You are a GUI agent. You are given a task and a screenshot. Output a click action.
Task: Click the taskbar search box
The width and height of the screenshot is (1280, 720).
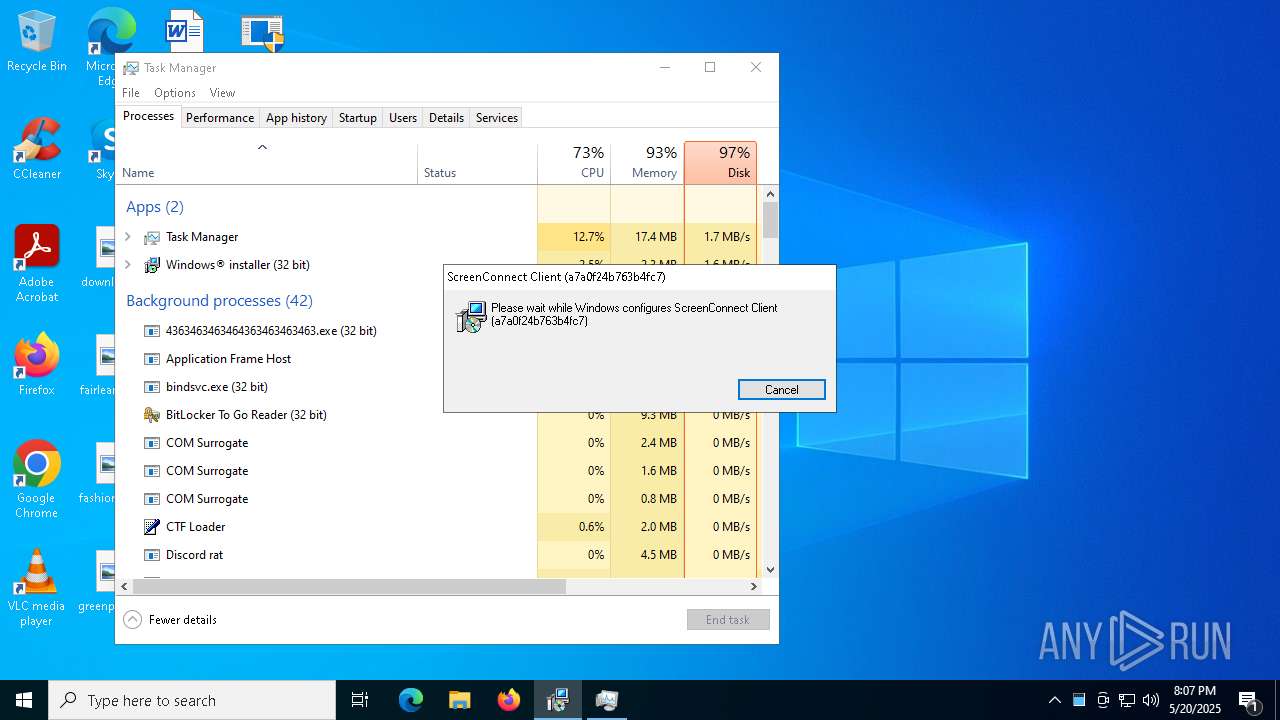point(192,700)
